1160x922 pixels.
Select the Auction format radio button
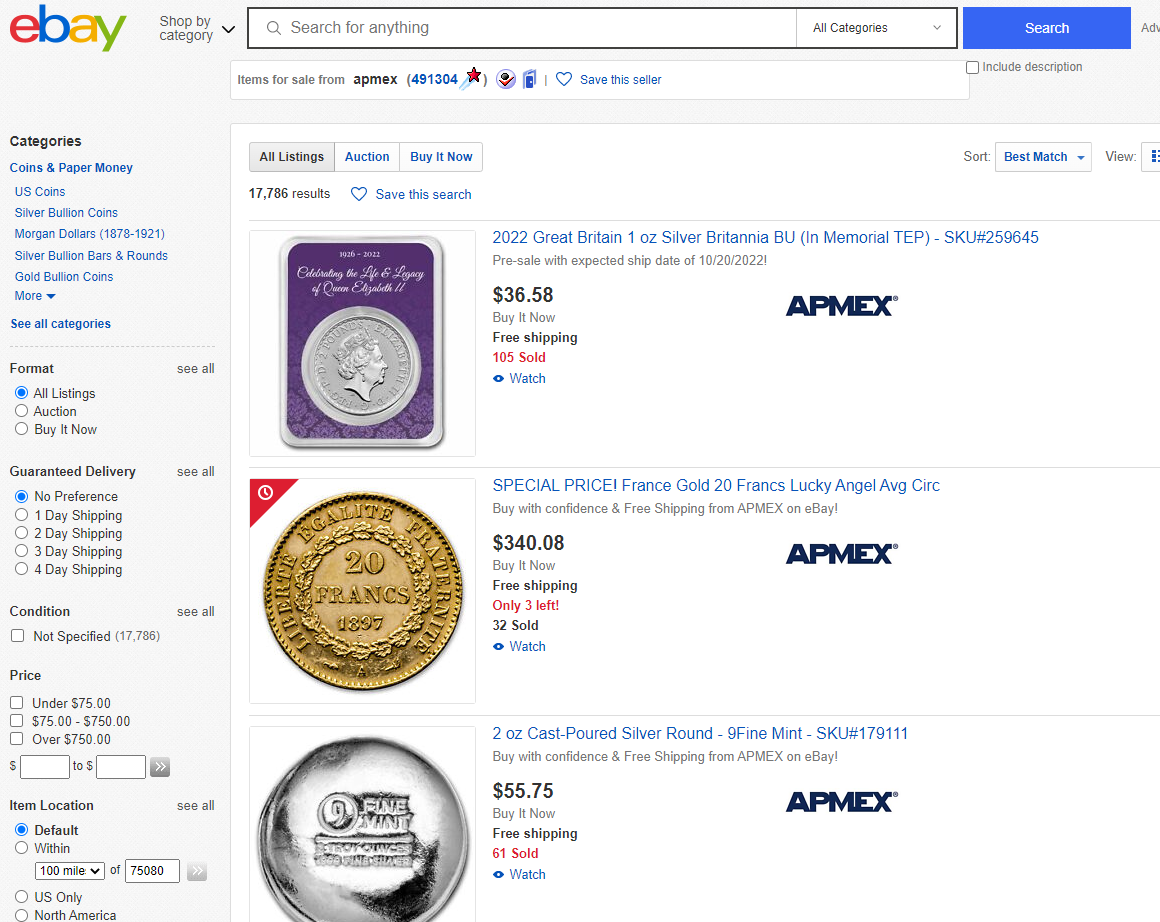[22, 411]
